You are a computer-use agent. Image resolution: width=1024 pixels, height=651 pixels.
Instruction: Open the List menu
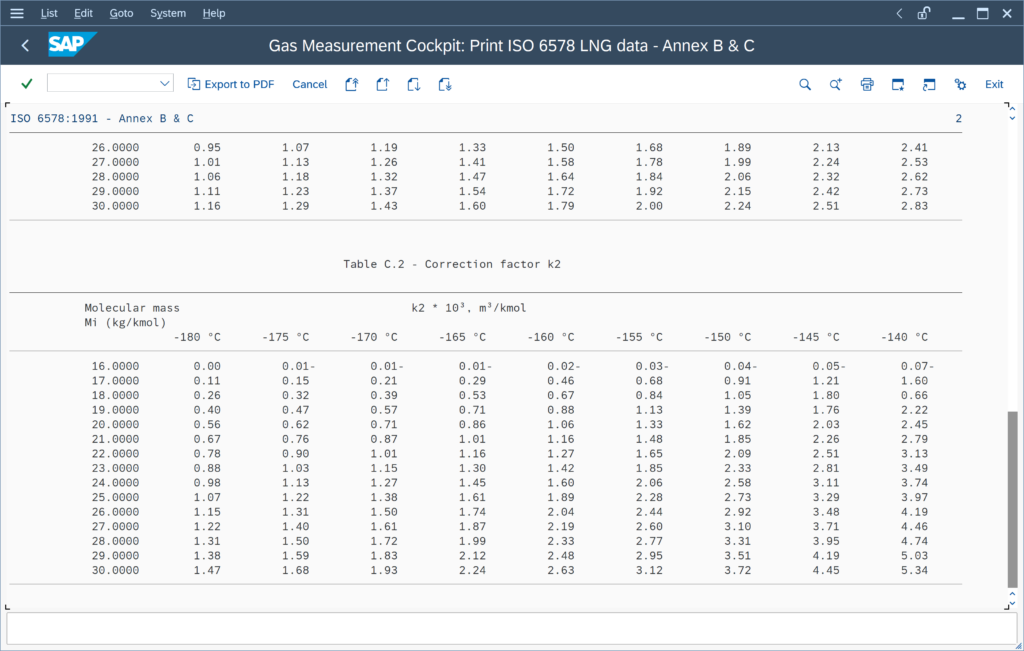click(x=49, y=13)
